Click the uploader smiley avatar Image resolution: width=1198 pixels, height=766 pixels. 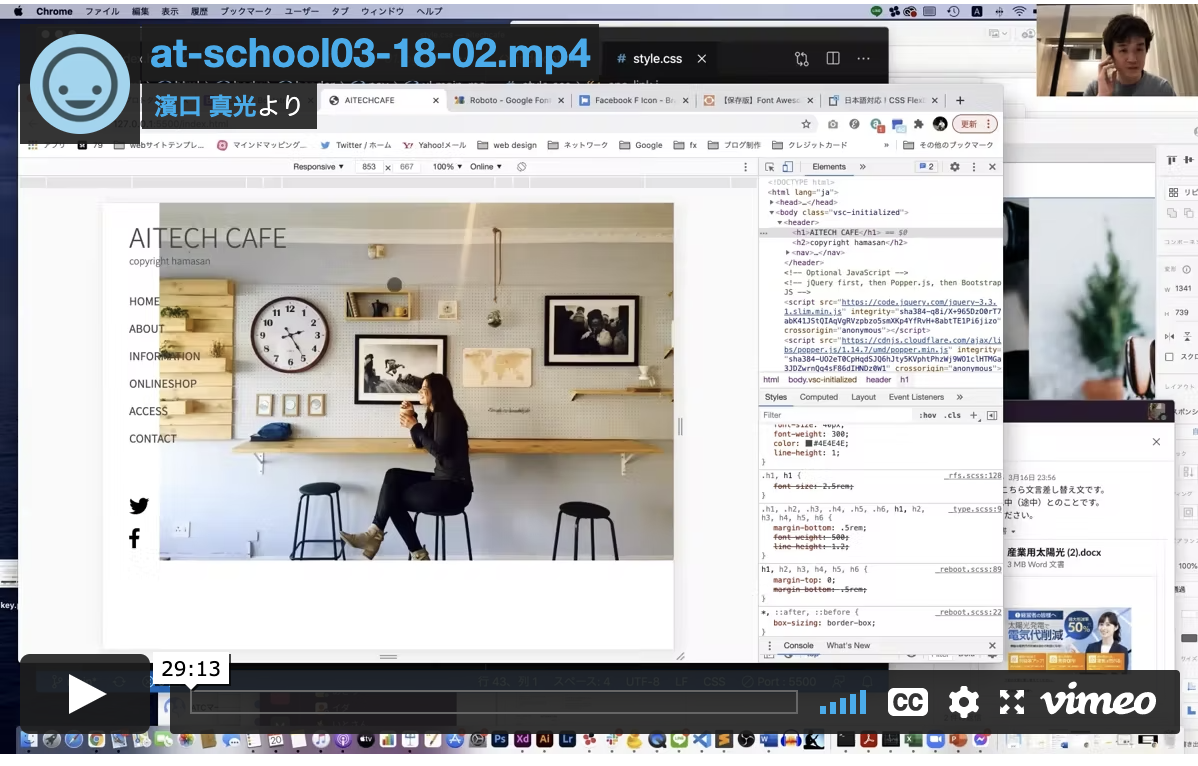click(80, 84)
